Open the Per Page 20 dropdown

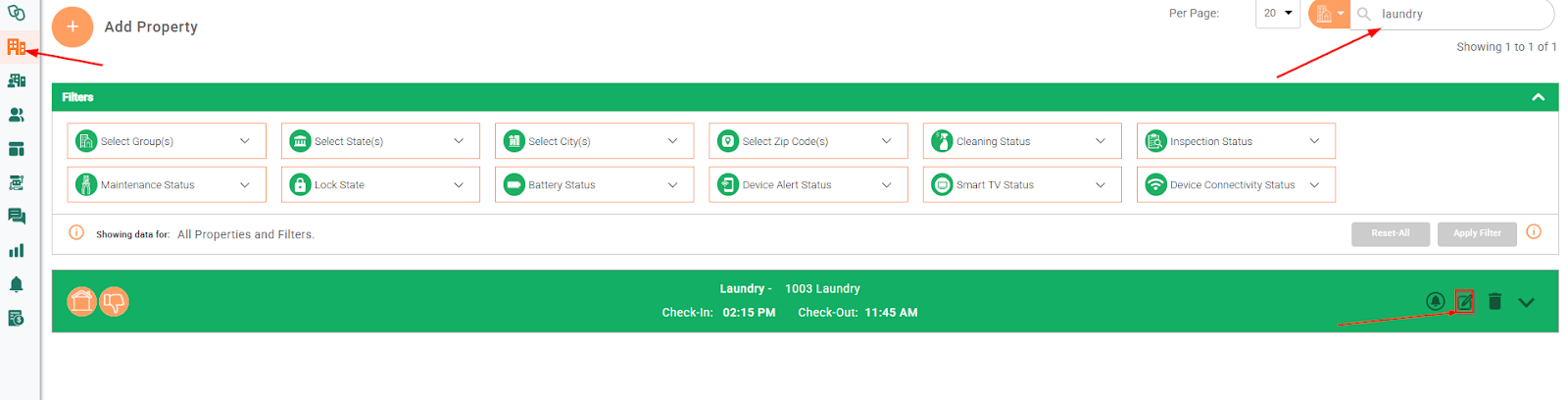coord(1278,14)
